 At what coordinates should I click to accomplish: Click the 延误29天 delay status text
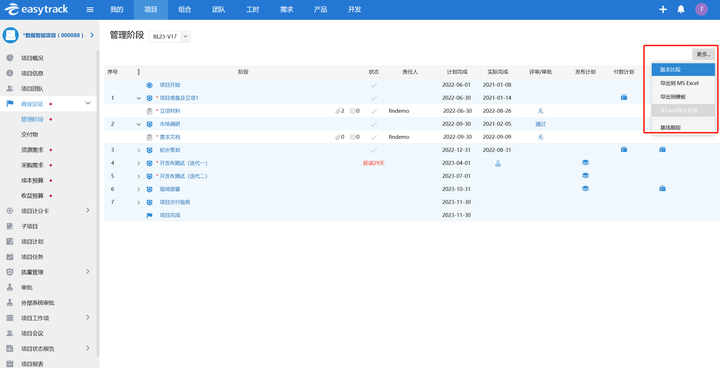374,163
